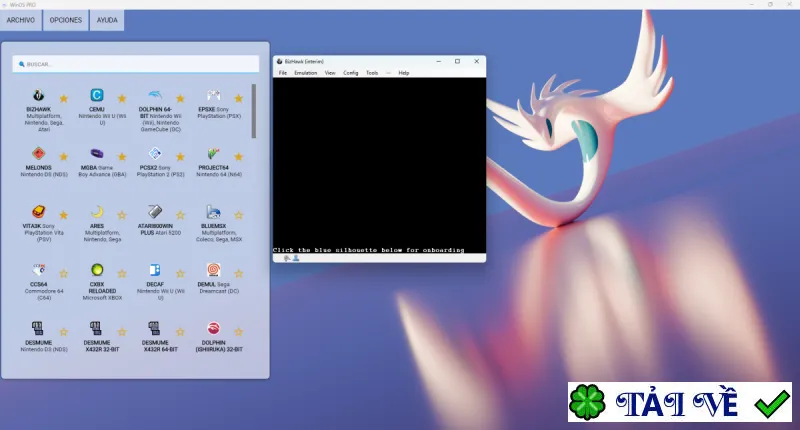Select the CCS64 Commodore 64 icon
Screen dimensions: 800x430
pyautogui.click(x=39, y=270)
